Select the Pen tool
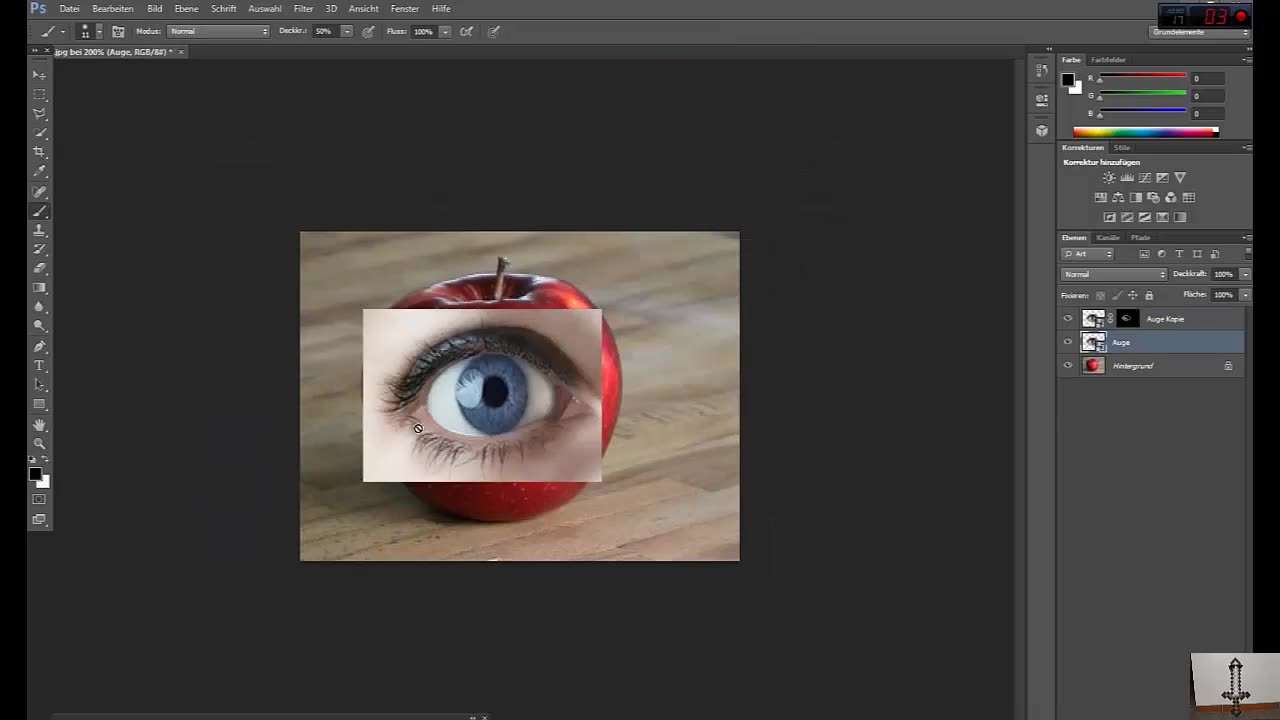This screenshot has height=720, width=1280. tap(40, 346)
